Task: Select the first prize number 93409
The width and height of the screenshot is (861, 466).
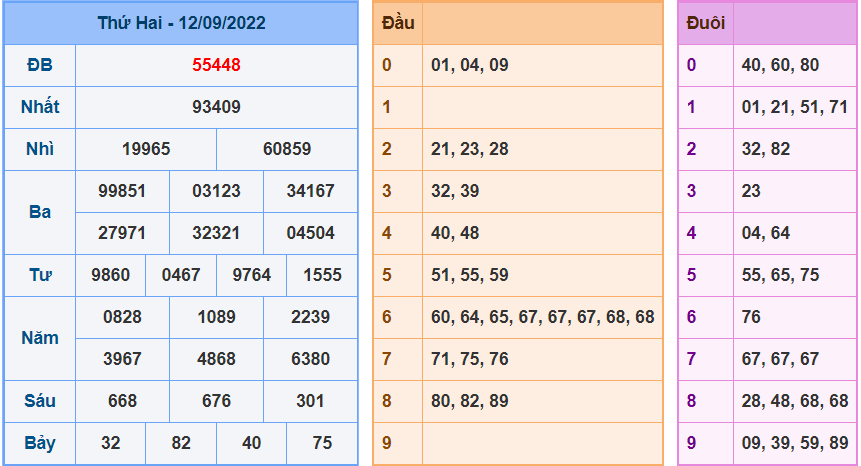Action: (x=216, y=107)
